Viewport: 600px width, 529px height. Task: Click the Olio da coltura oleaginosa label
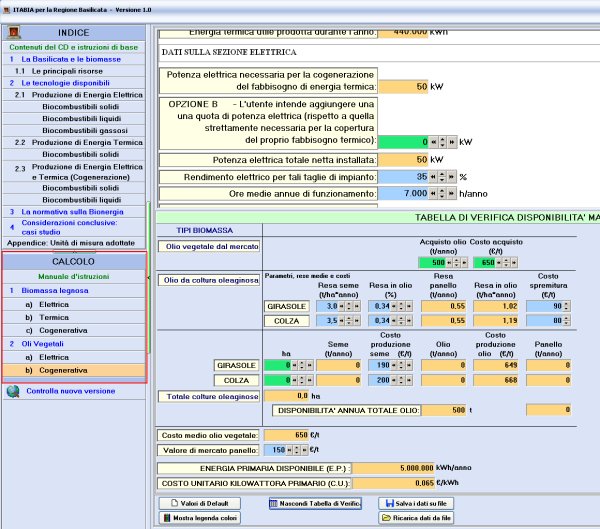209,280
